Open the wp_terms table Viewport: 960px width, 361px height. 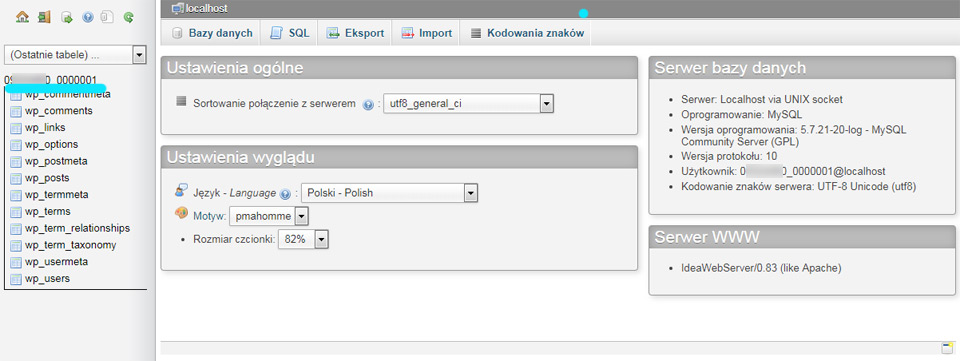point(48,212)
